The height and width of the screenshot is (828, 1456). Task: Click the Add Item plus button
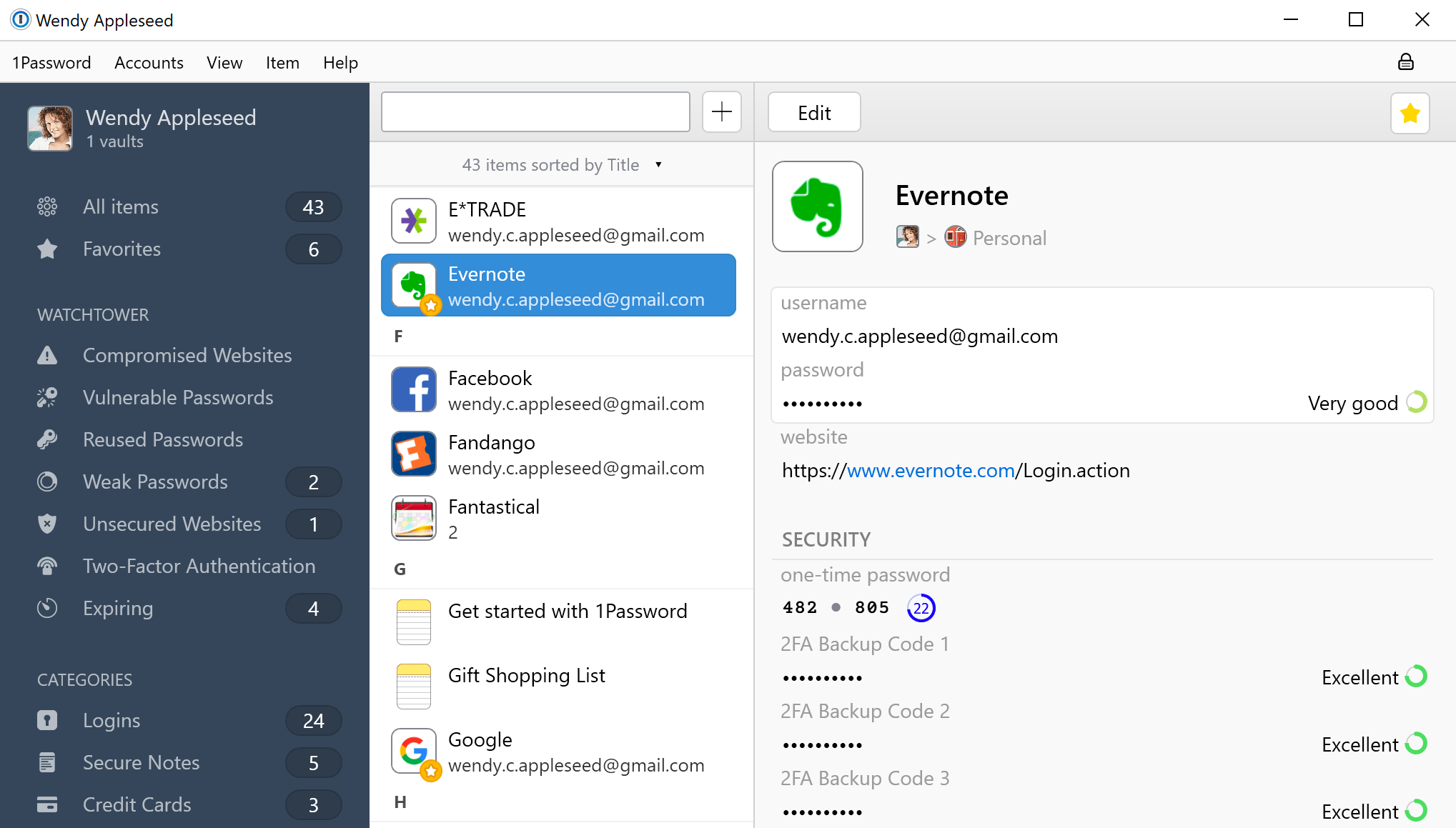tap(722, 112)
